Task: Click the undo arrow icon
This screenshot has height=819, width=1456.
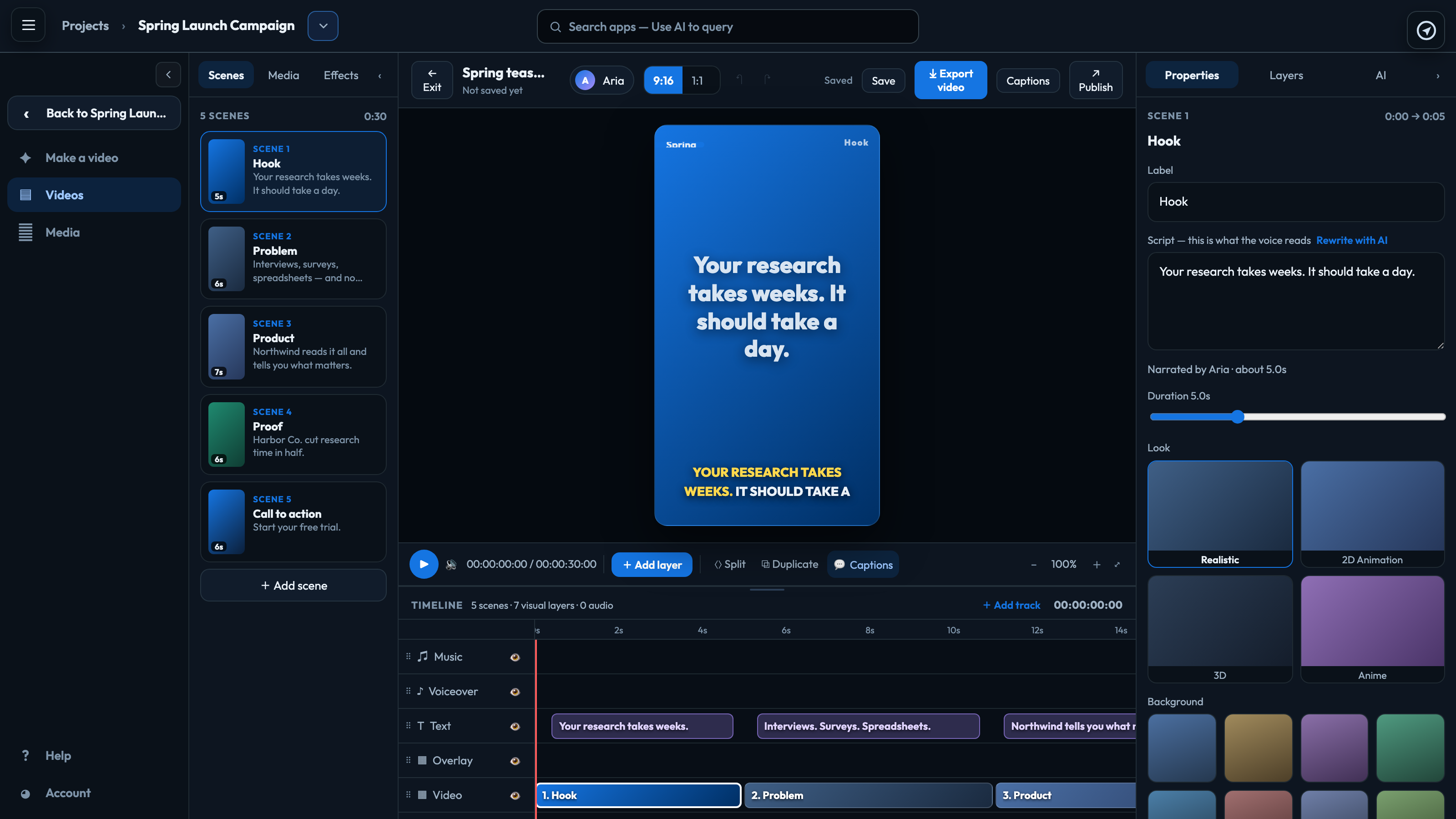Action: click(x=739, y=80)
